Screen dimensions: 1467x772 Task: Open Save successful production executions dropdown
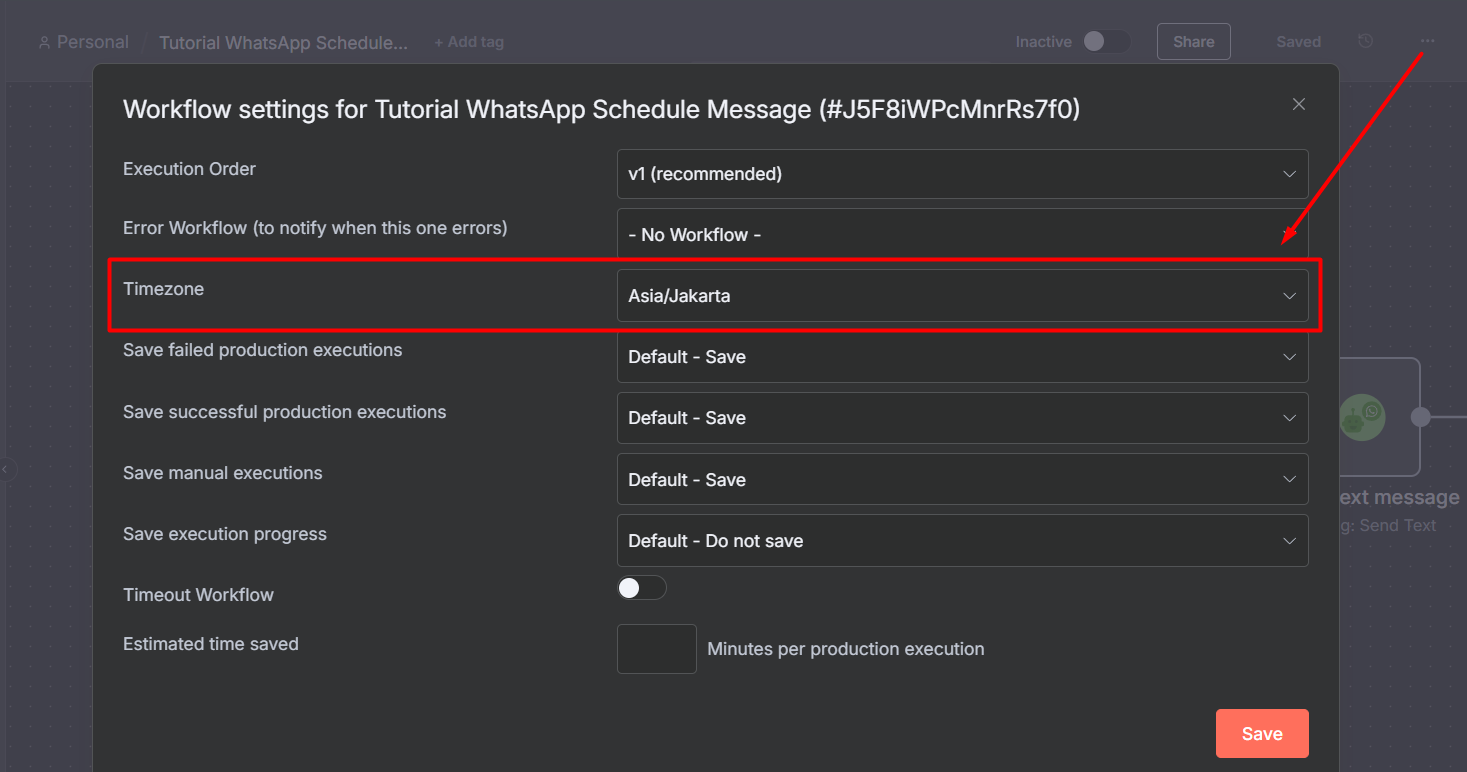click(962, 418)
